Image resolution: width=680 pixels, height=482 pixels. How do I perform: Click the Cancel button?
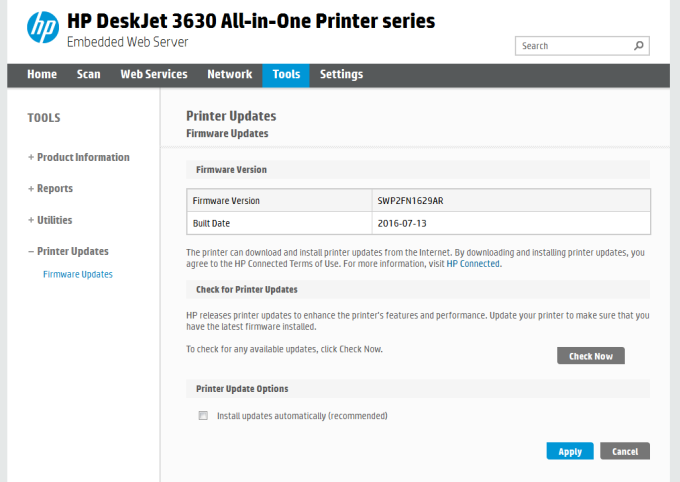[625, 451]
